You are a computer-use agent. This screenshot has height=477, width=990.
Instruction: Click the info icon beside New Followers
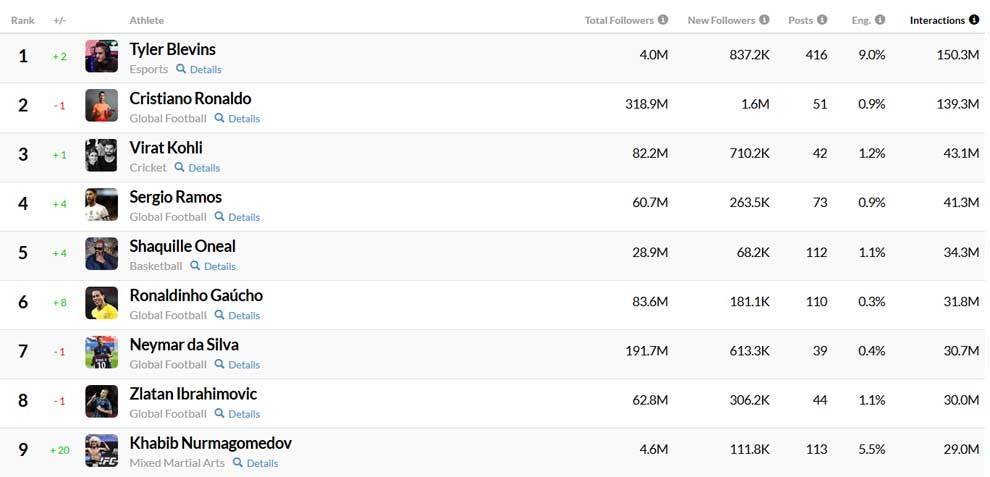[x=764, y=20]
